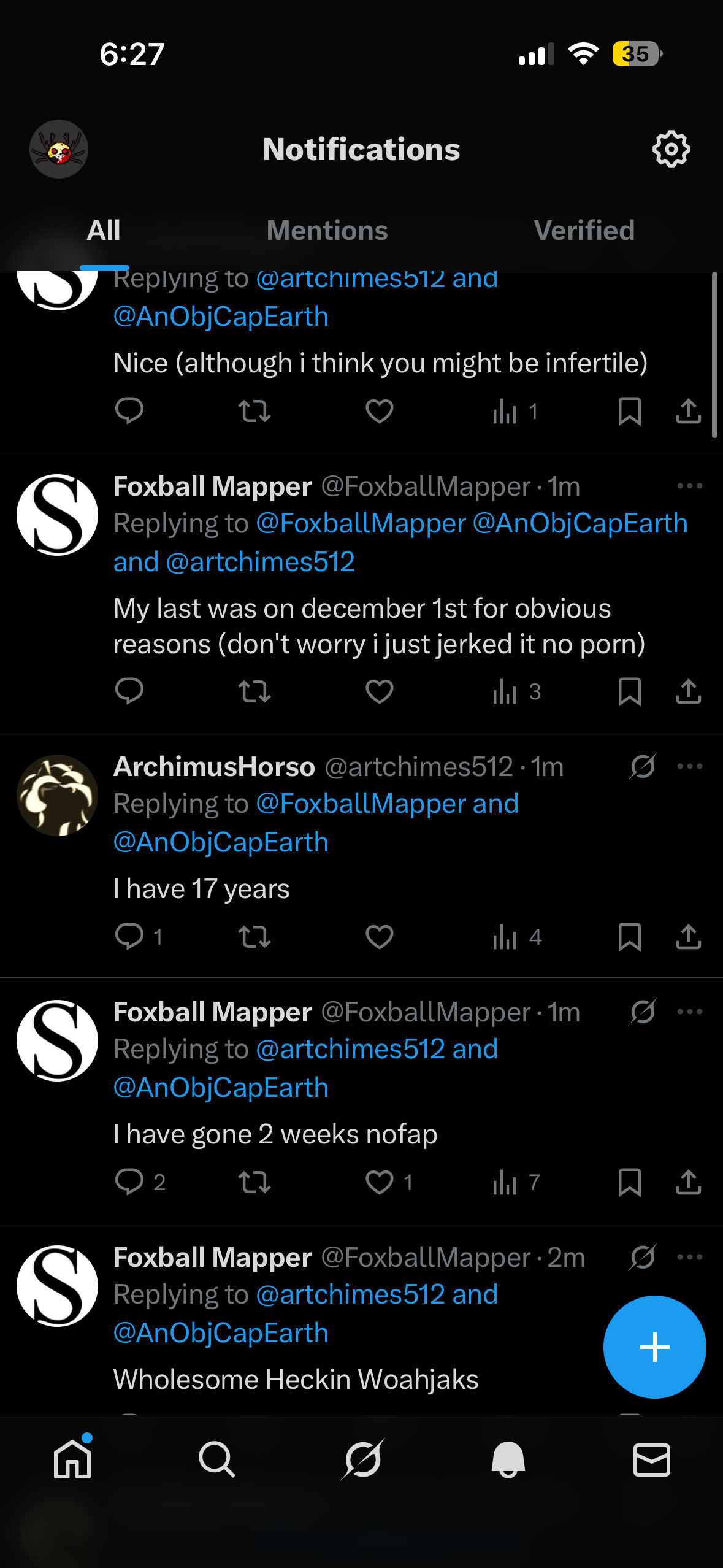Switch to the Mentions tab
Image resolution: width=723 pixels, height=1568 pixels.
[327, 231]
